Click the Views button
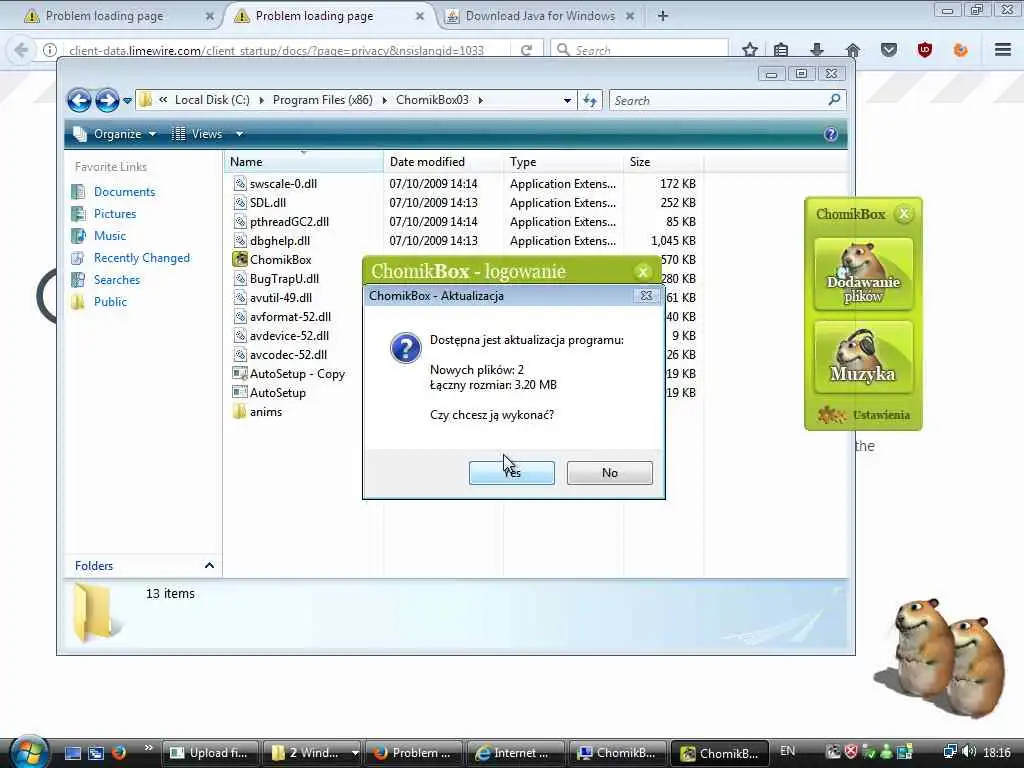 (197, 134)
